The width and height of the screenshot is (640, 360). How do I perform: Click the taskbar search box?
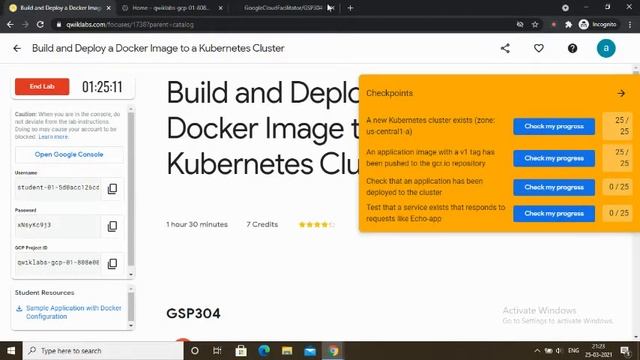pyautogui.click(x=102, y=351)
